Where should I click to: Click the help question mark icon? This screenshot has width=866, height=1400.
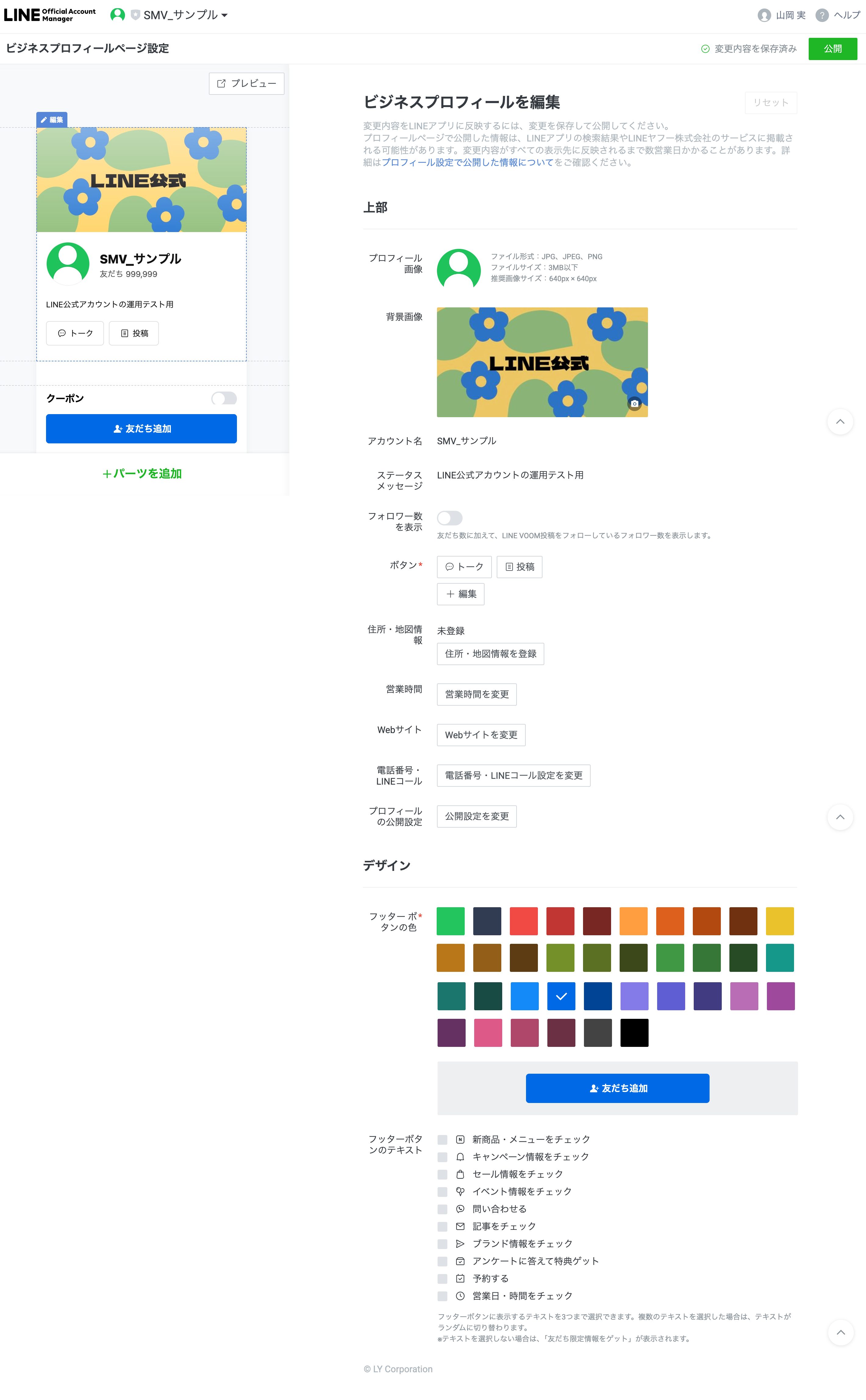tap(822, 16)
